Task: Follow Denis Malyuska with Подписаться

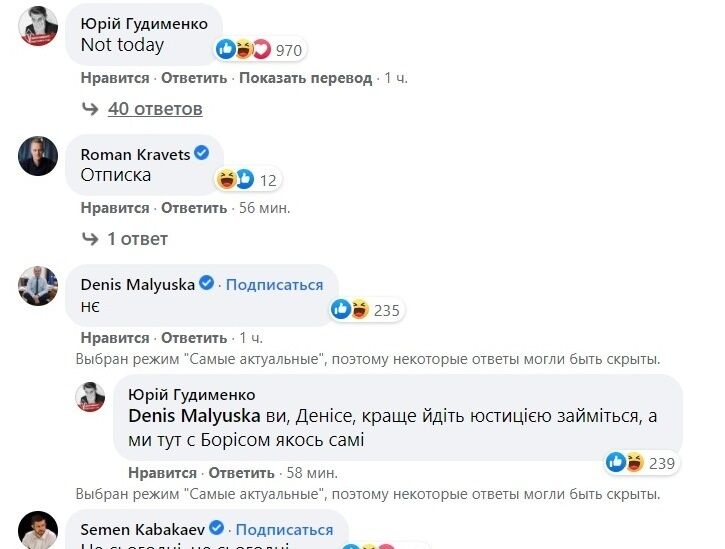Action: (x=274, y=285)
